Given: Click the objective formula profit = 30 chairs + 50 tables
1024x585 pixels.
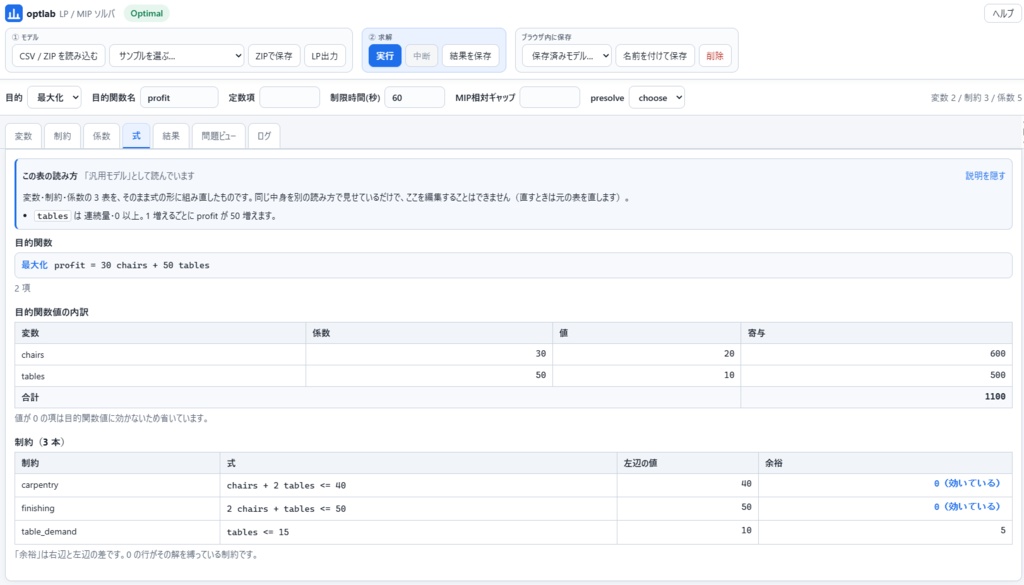Looking at the screenshot, I should pyautogui.click(x=132, y=265).
